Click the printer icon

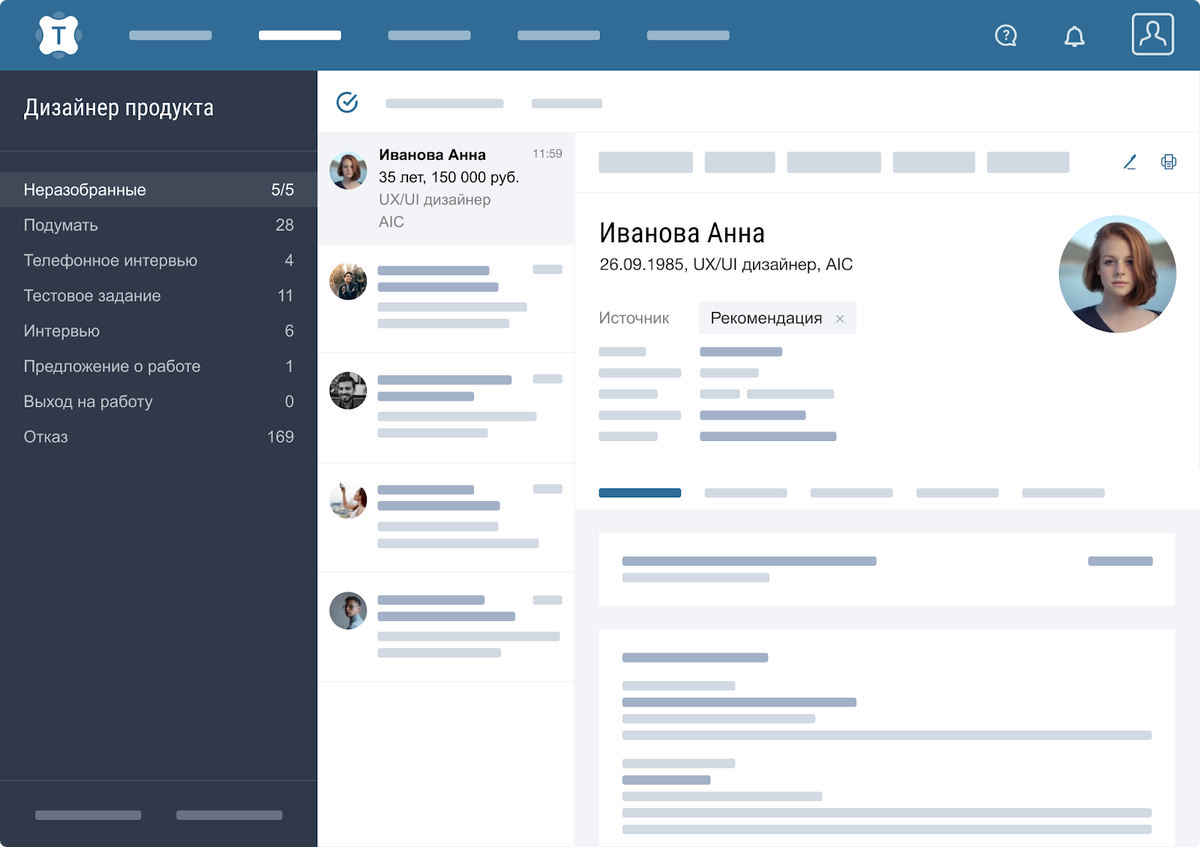coord(1168,161)
